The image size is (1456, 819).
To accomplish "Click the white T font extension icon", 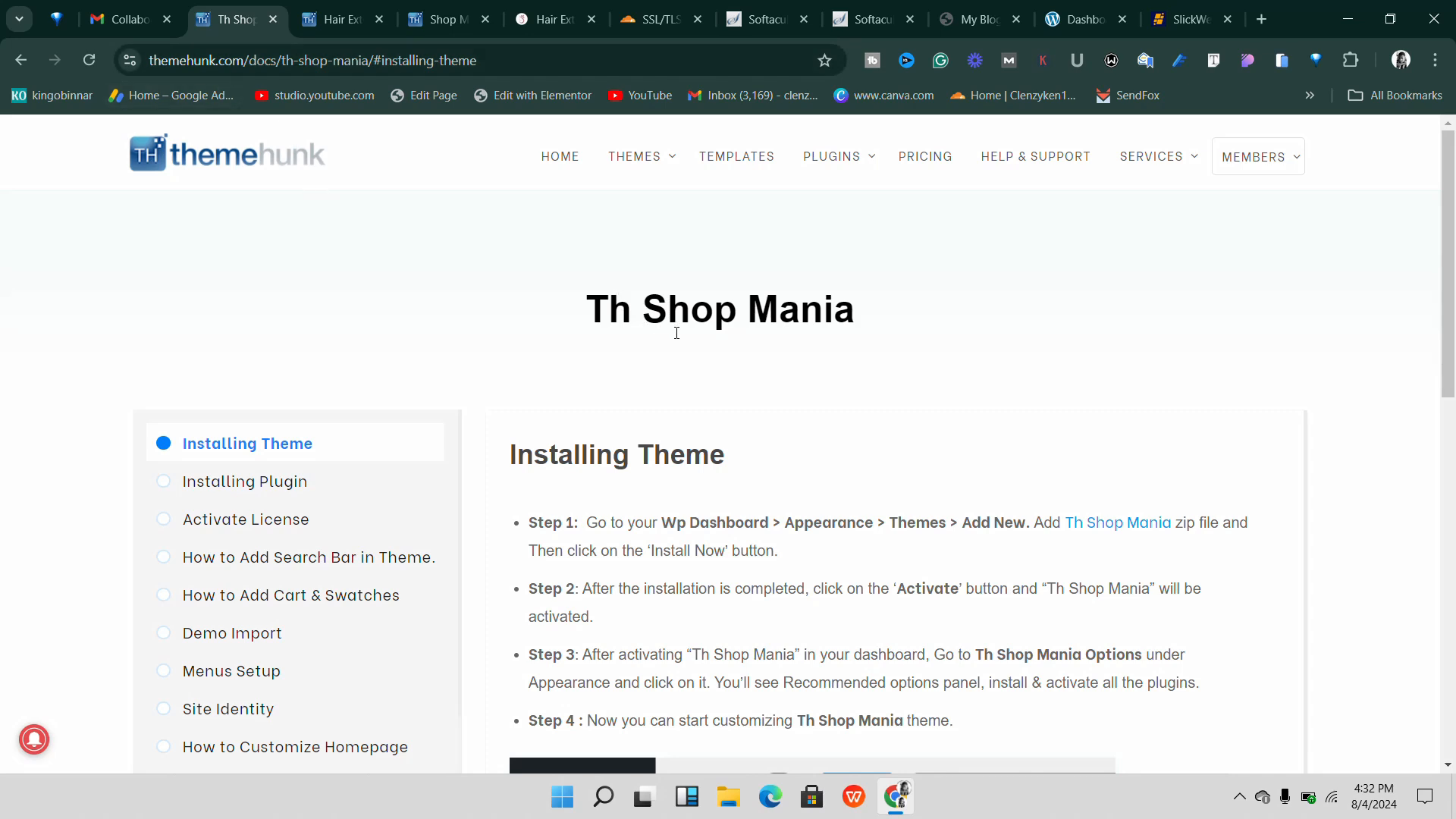I will pyautogui.click(x=1213, y=61).
